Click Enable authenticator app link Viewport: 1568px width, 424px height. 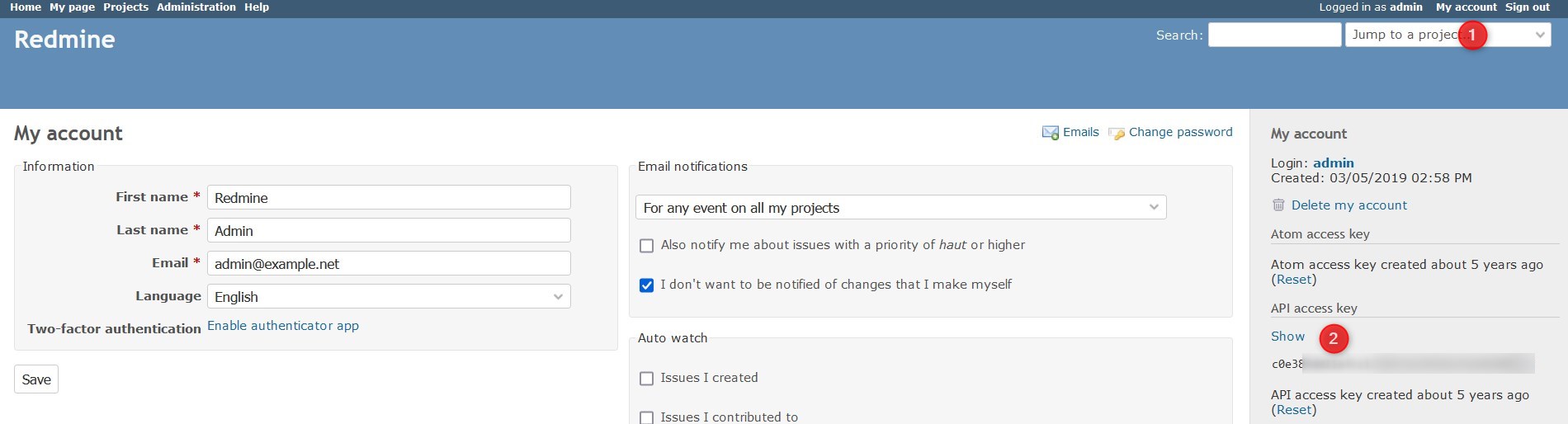(x=282, y=326)
